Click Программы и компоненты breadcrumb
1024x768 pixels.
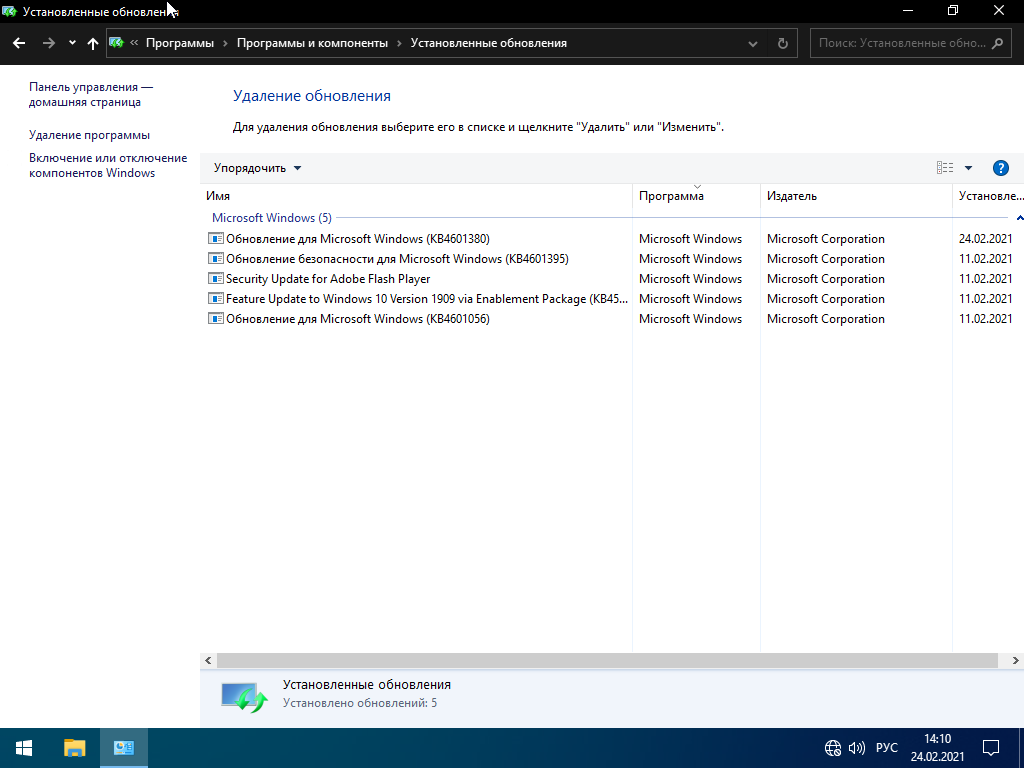[x=312, y=43]
